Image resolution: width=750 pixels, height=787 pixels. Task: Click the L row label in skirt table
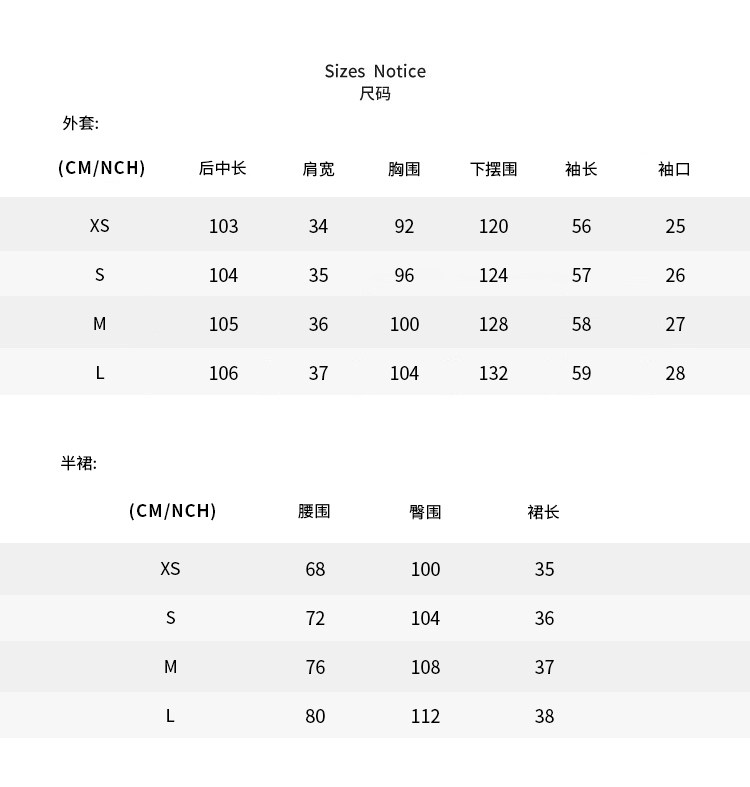point(170,716)
